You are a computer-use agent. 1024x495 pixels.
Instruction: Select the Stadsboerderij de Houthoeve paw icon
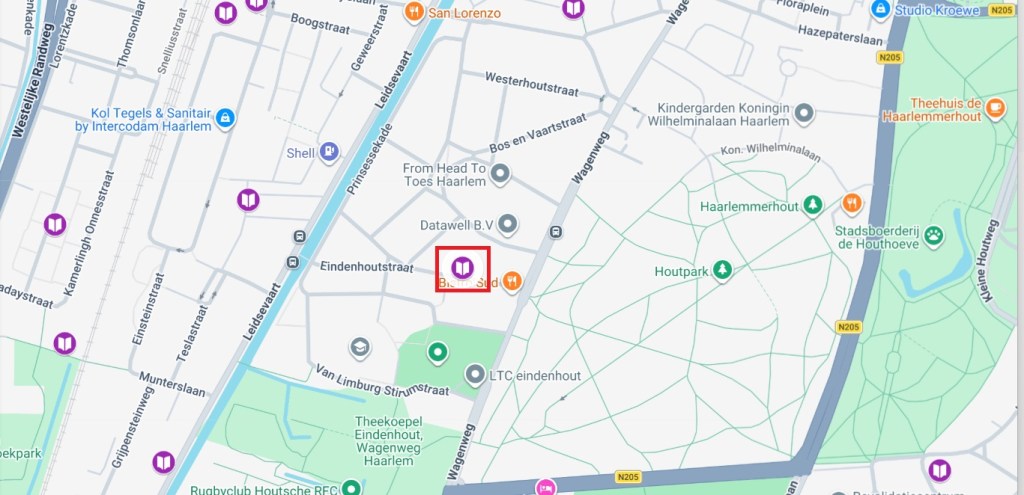934,237
